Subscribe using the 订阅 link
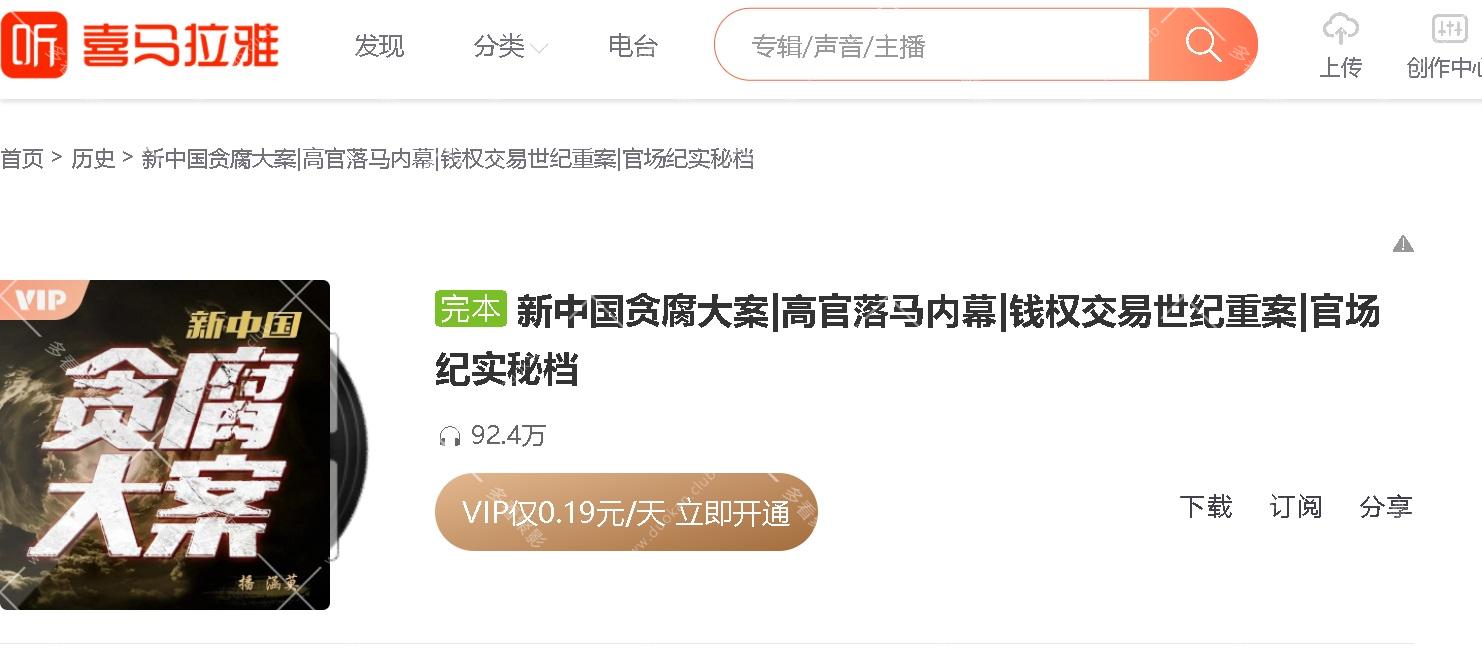This screenshot has height=648, width=1482. point(1296,507)
